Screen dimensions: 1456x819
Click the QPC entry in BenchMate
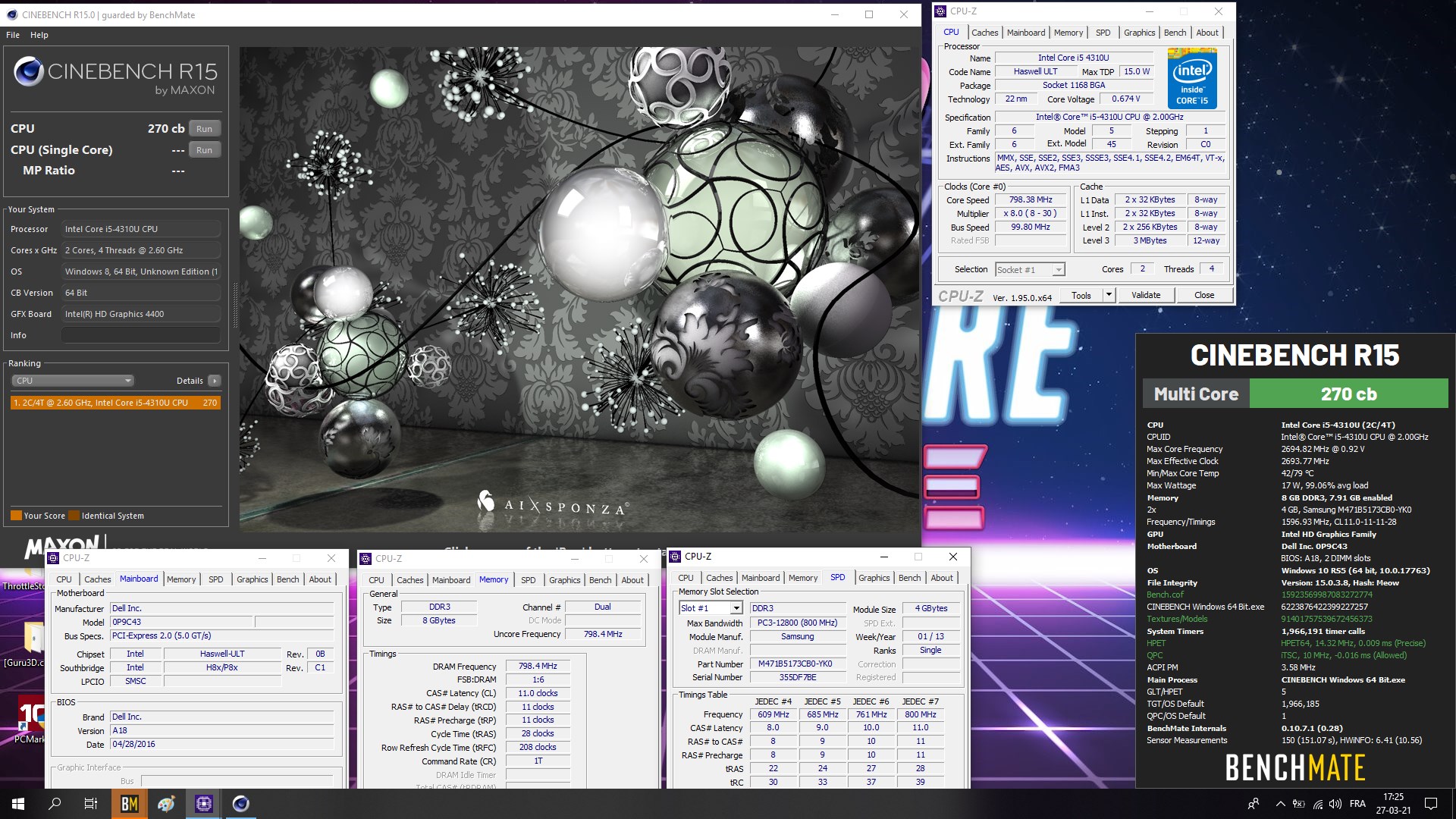pyautogui.click(x=1155, y=655)
